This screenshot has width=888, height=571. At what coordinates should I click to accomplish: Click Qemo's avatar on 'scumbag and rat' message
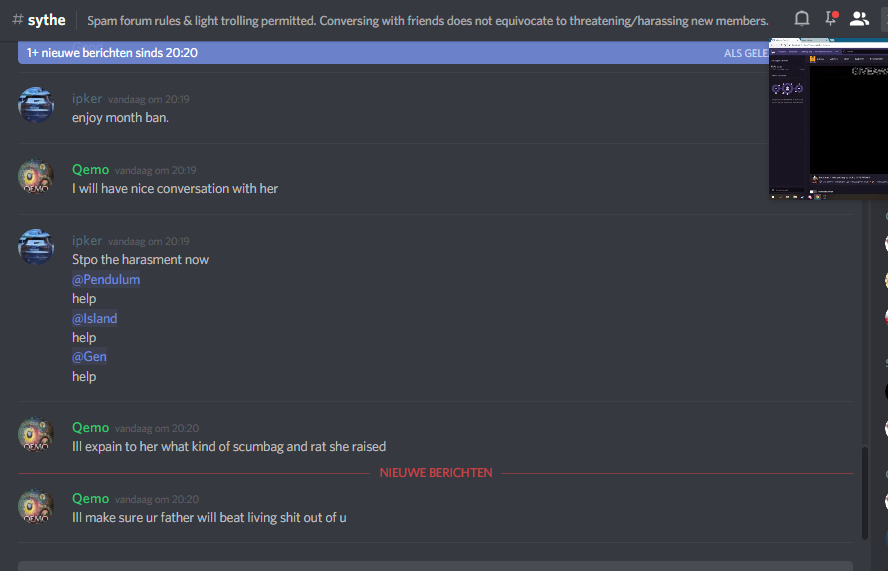tap(36, 434)
